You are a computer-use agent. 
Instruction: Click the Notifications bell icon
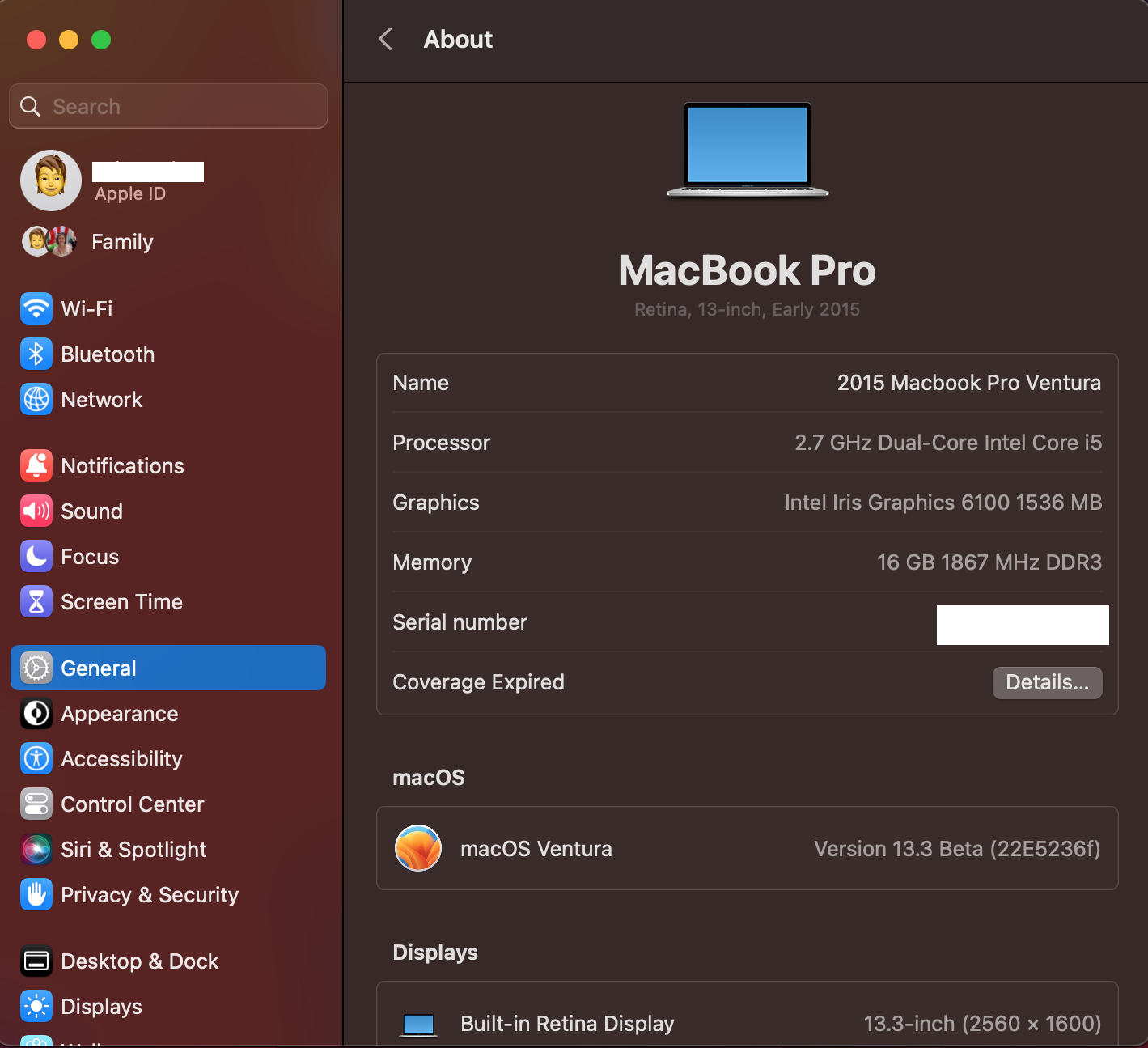tap(36, 465)
